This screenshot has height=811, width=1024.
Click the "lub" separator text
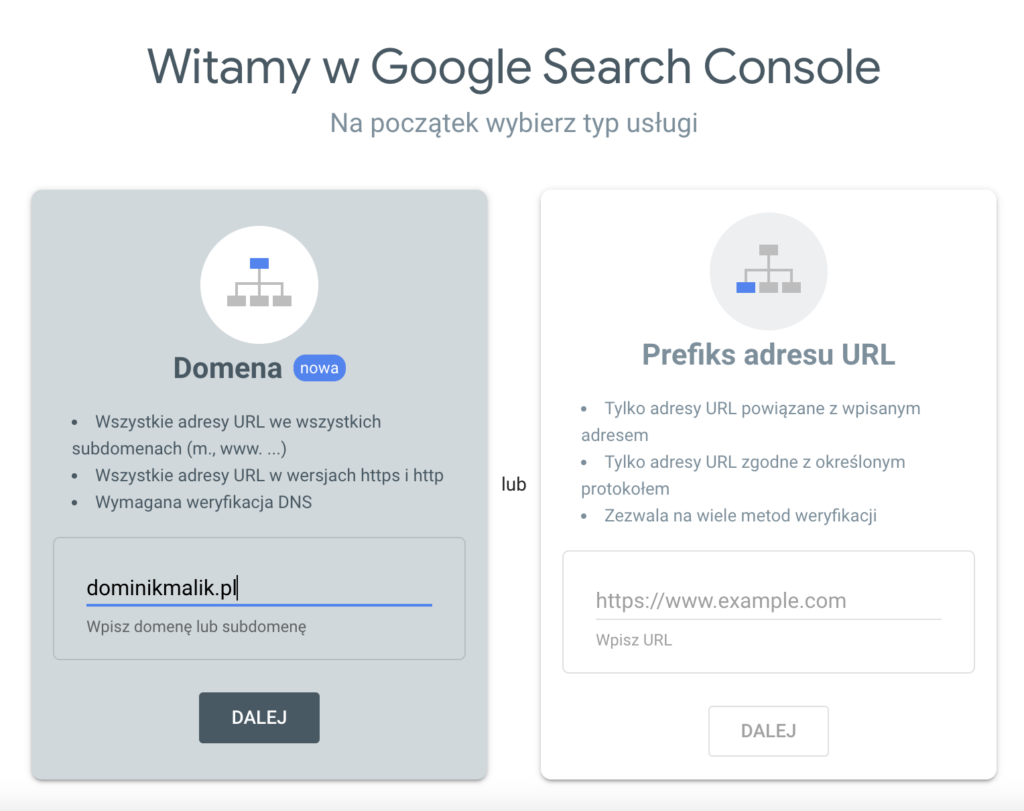coord(514,484)
